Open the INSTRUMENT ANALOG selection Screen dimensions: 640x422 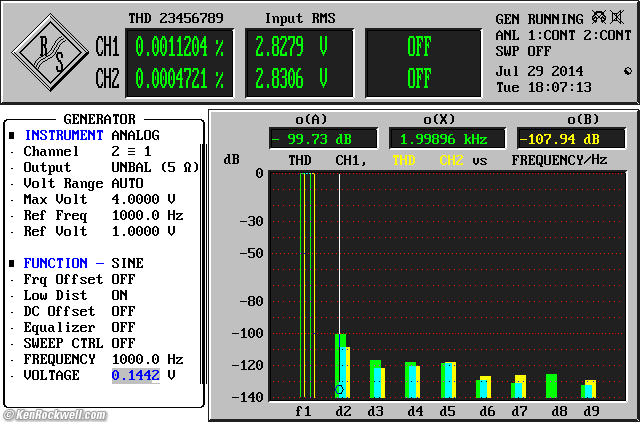click(135, 135)
